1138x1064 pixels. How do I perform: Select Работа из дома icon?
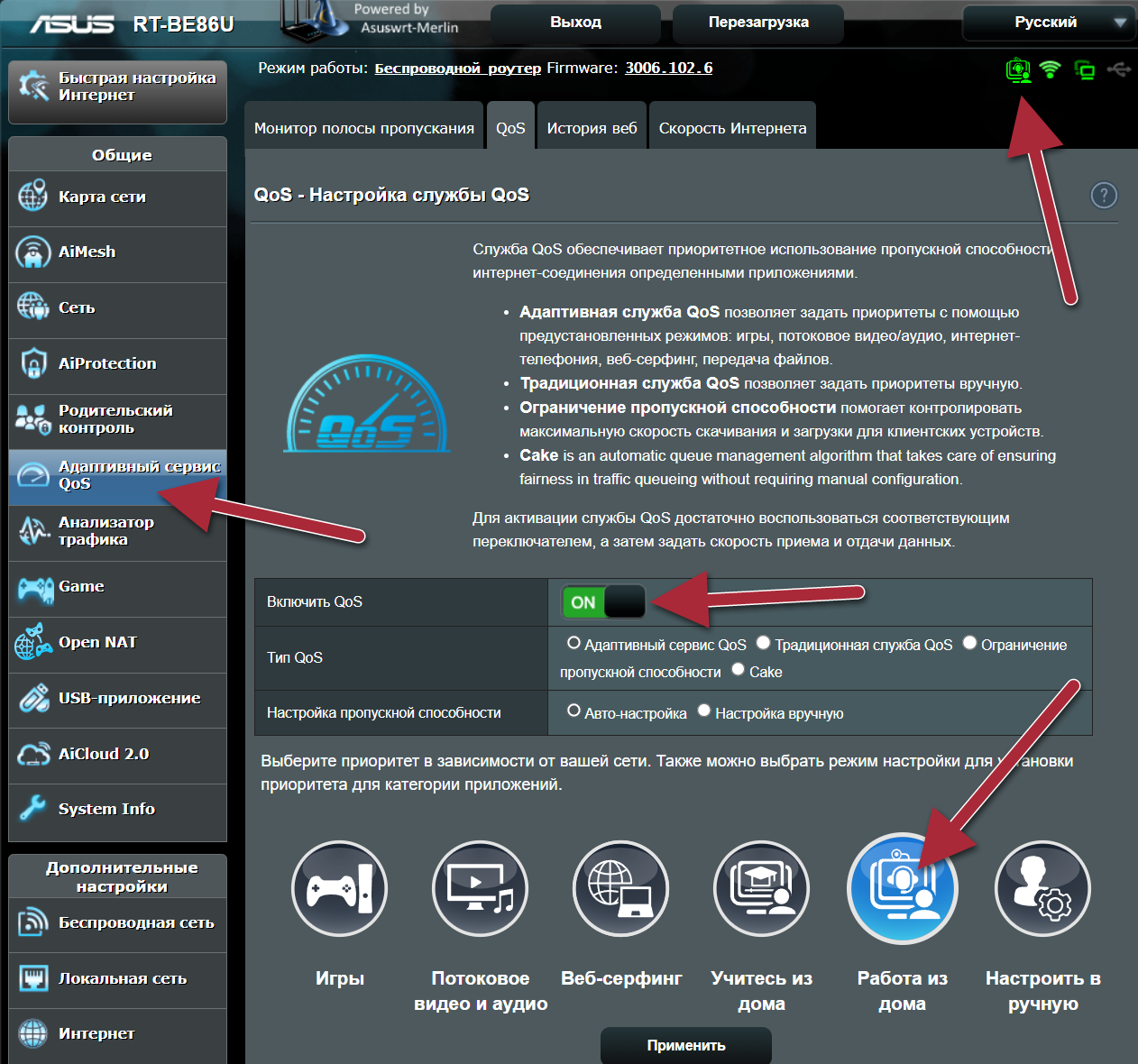[x=902, y=889]
